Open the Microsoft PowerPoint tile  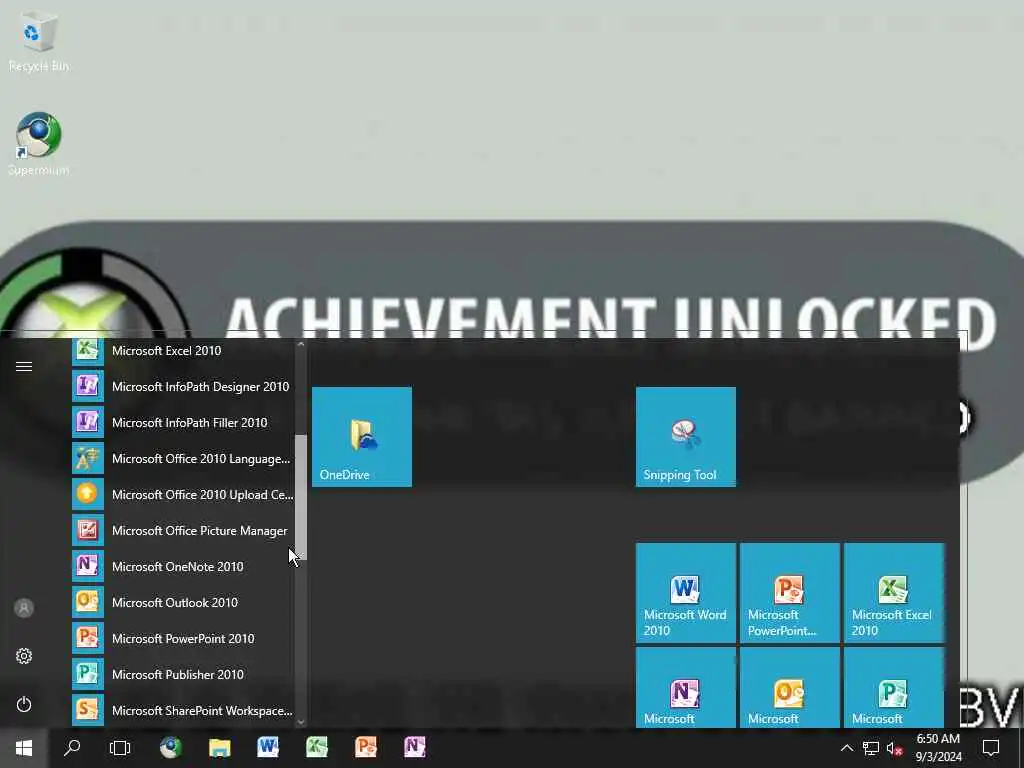tap(790, 593)
